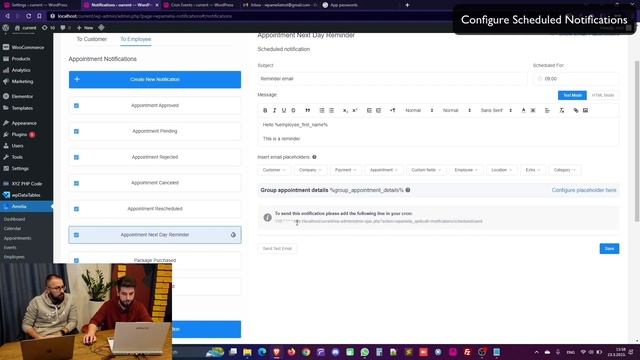Decrease indent in message editor
Viewport: 640px width, 360px height.
tap(369, 110)
